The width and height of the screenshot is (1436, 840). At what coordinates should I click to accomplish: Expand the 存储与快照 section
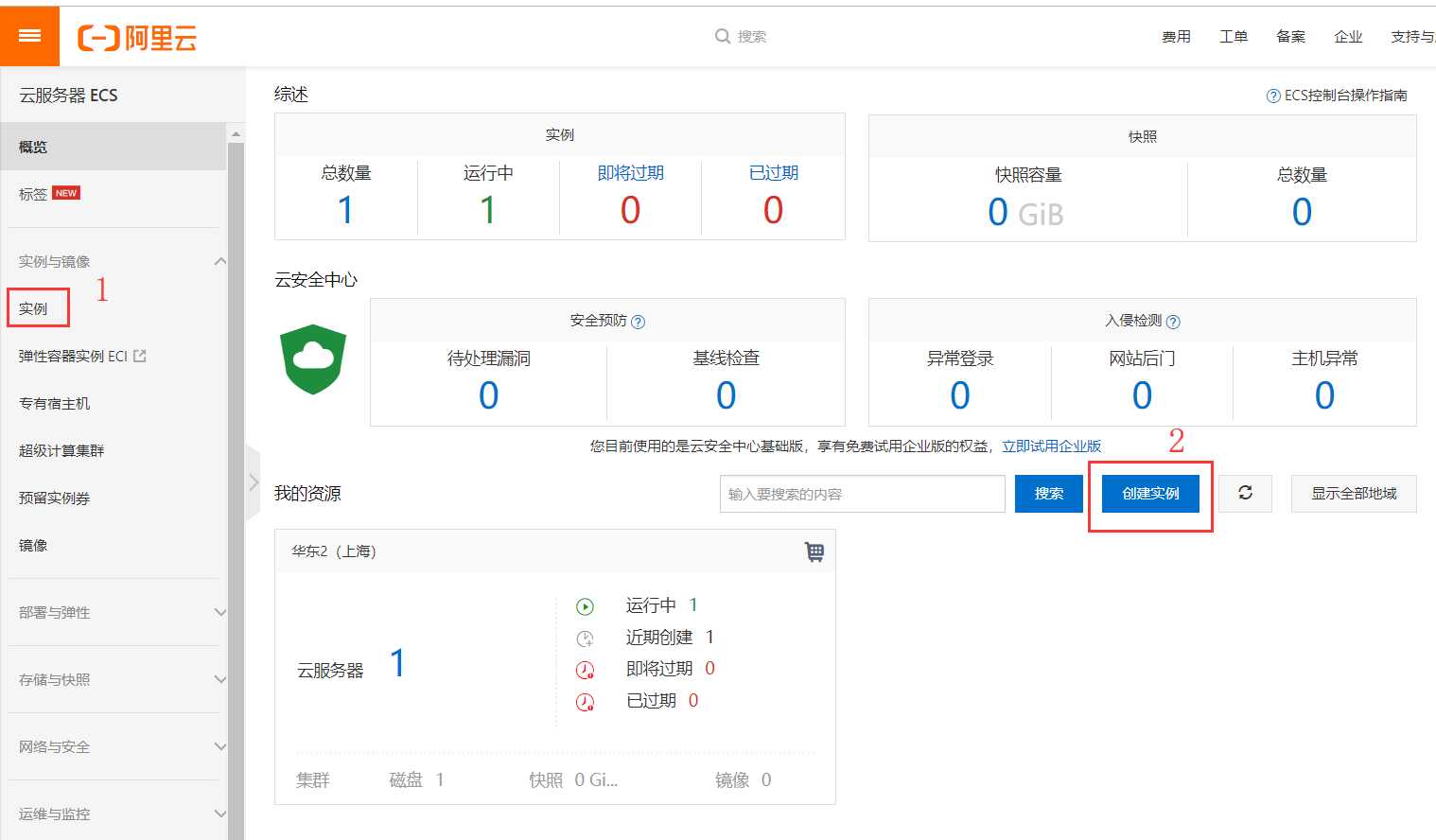pos(219,679)
